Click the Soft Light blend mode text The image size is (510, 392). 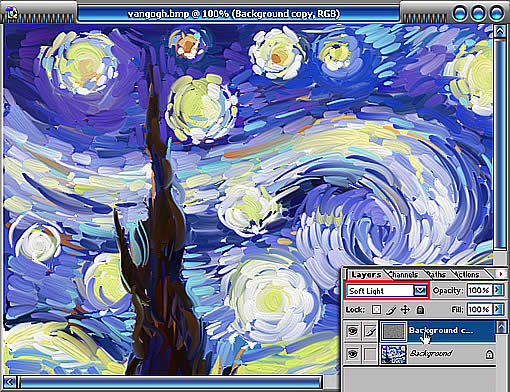tap(366, 291)
